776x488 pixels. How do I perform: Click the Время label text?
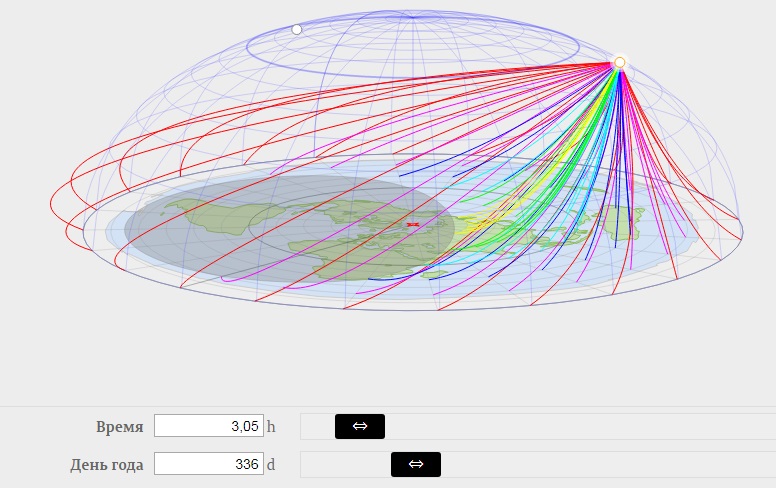120,427
